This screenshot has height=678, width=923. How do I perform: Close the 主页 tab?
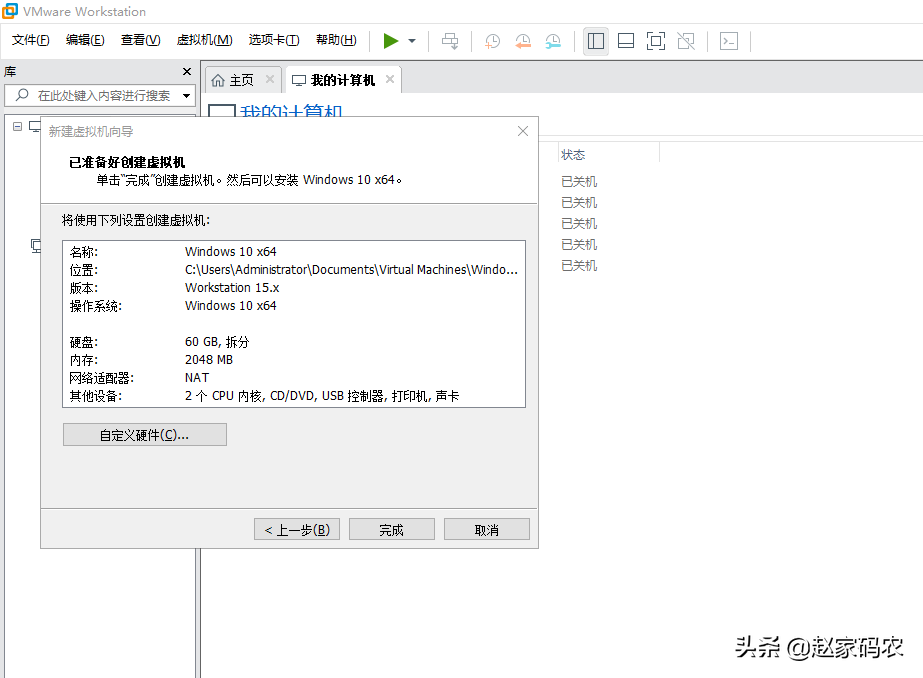coord(270,79)
